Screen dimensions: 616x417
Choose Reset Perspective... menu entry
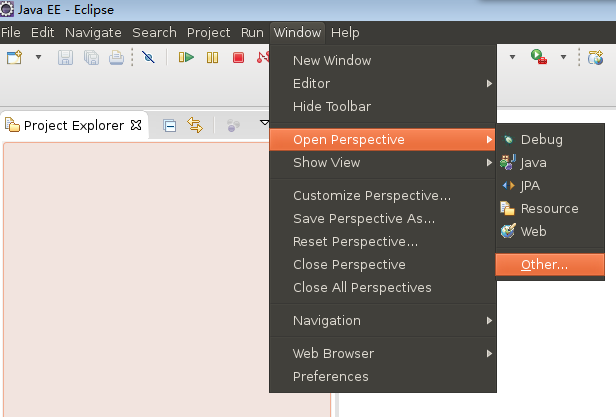click(x=355, y=241)
